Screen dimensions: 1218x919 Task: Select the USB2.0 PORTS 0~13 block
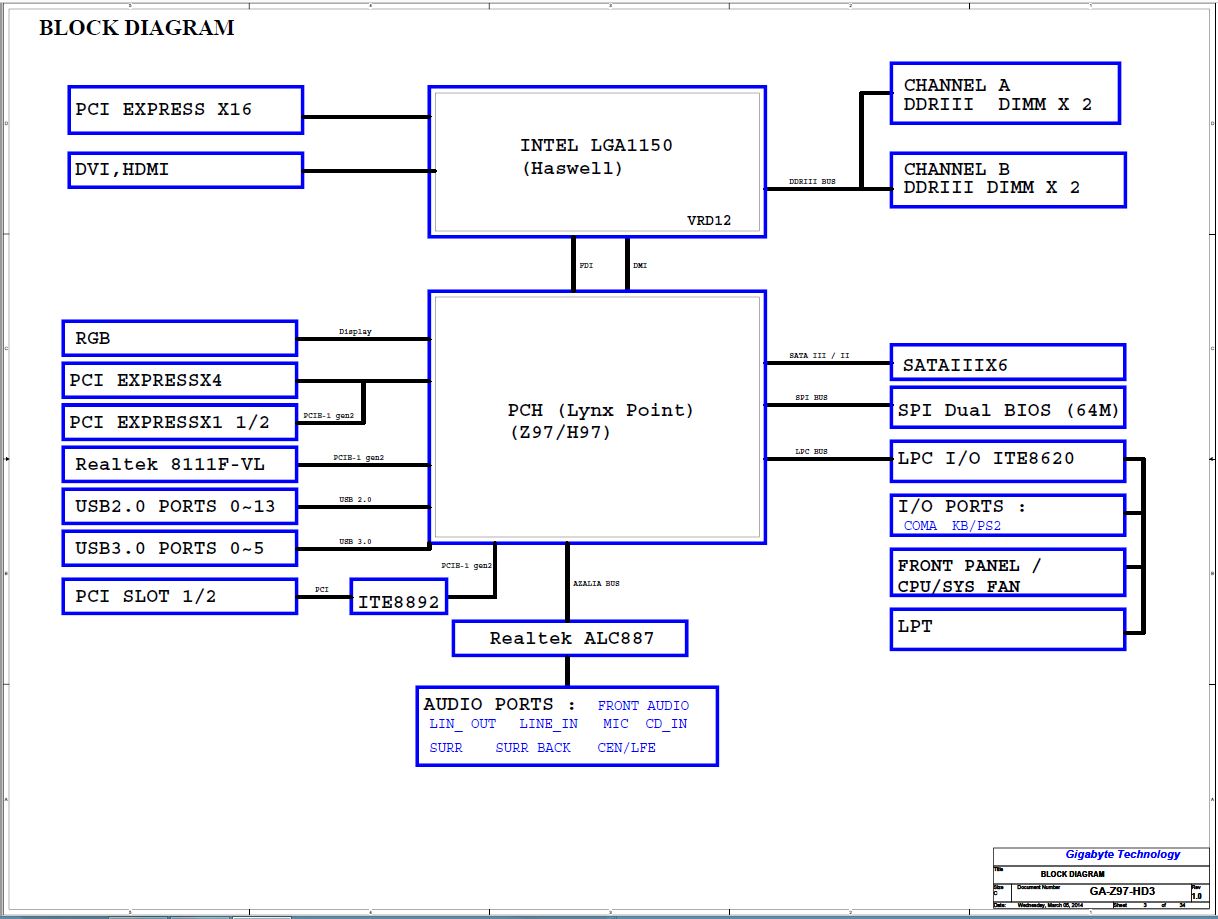pyautogui.click(x=179, y=506)
